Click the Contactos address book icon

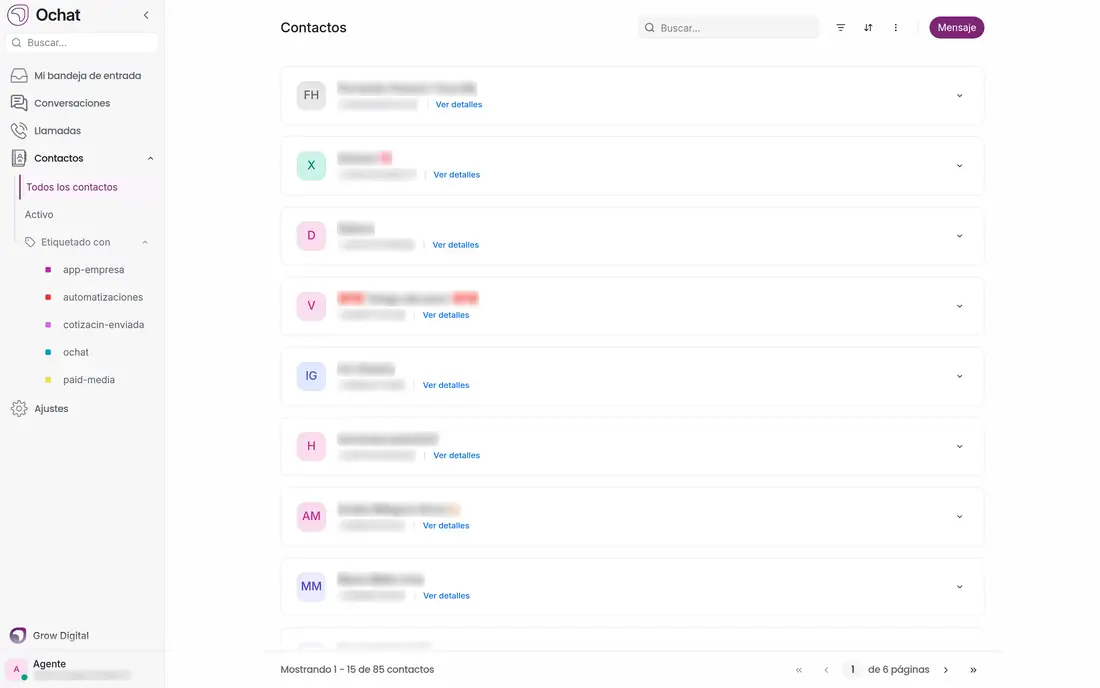coord(19,158)
